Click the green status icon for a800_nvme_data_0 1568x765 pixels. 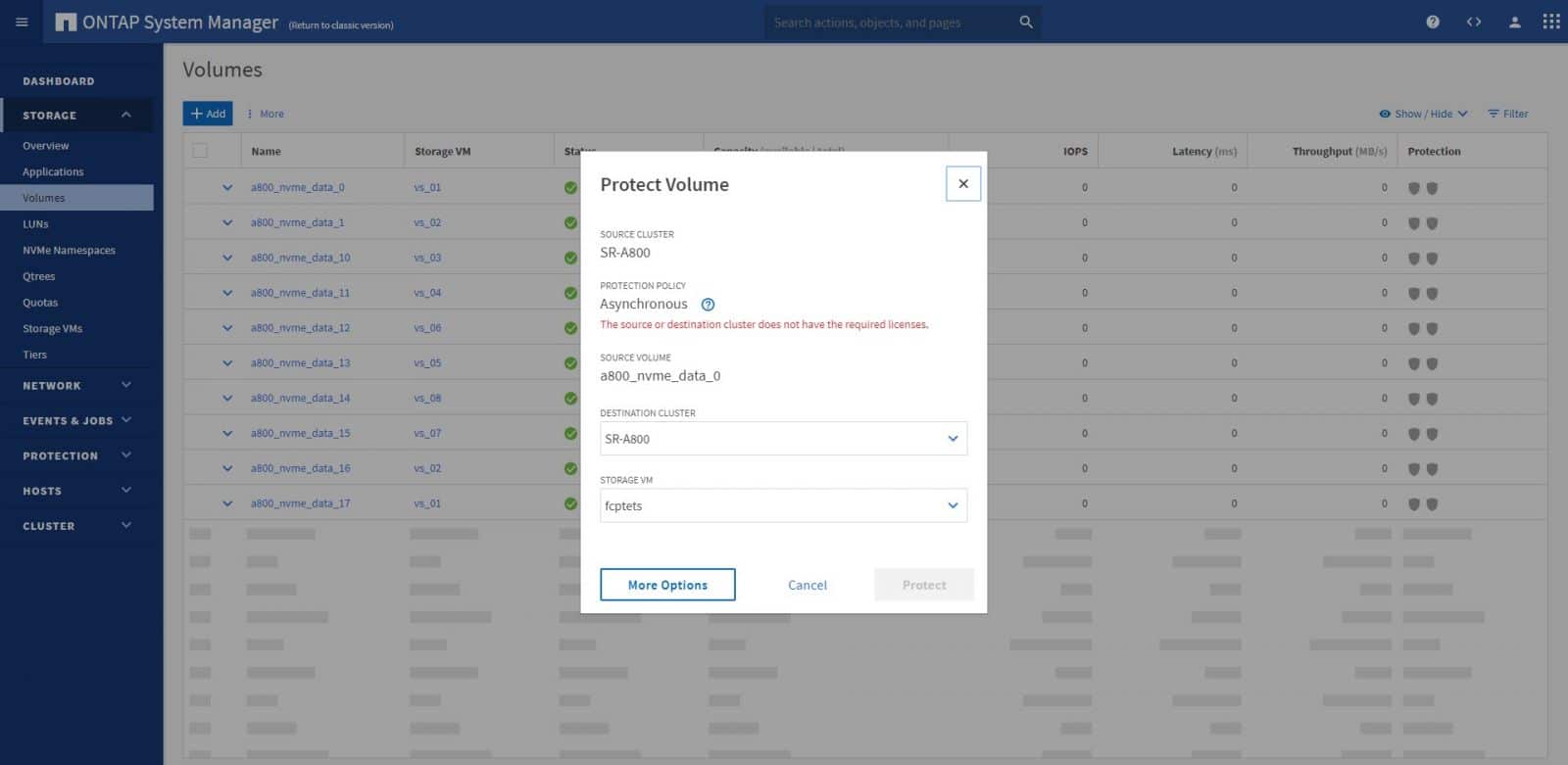(x=570, y=187)
